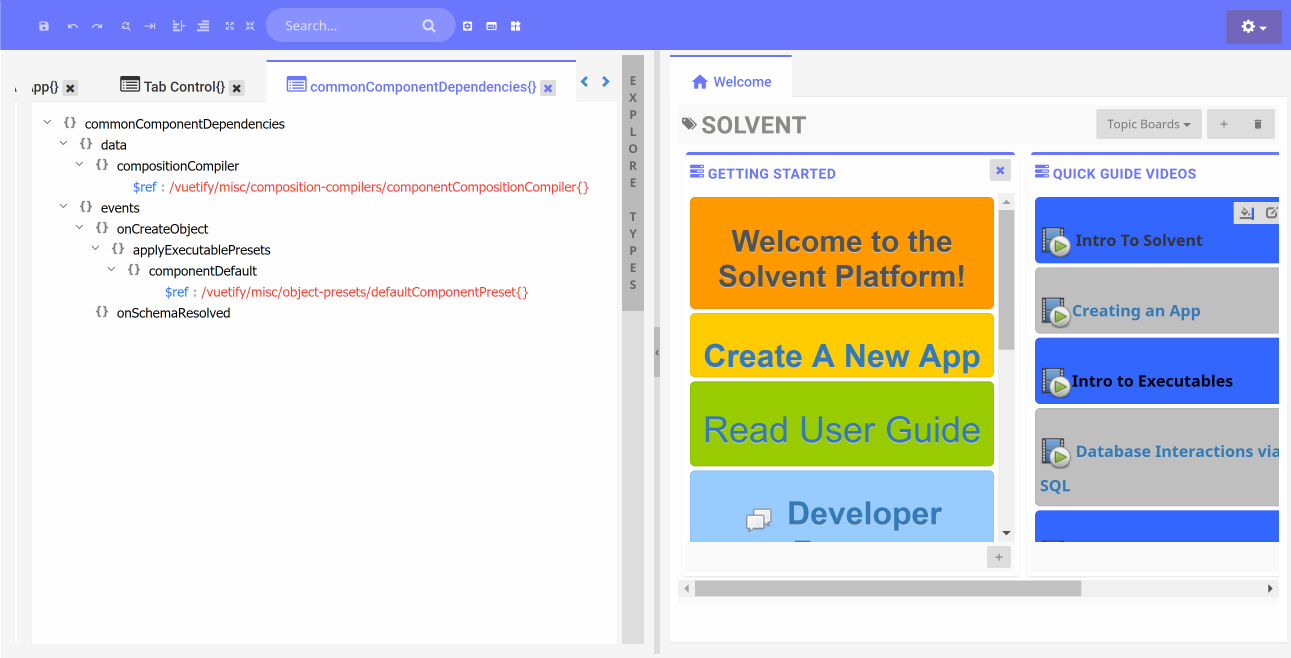Click the trash icon beside Topic Boards
The width and height of the screenshot is (1291, 658).
(x=1257, y=124)
